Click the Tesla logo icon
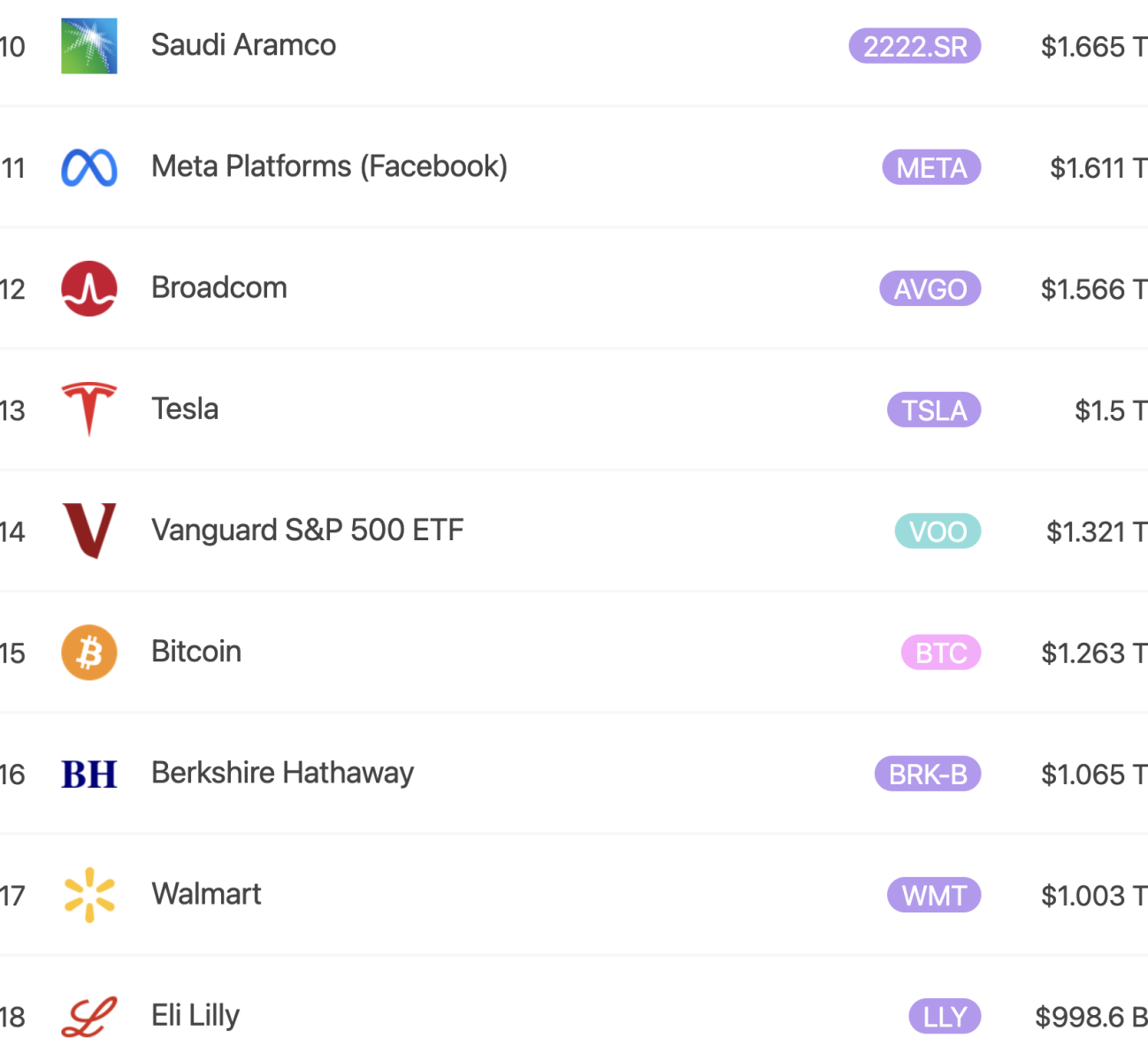The width and height of the screenshot is (1148, 1061). [88, 409]
